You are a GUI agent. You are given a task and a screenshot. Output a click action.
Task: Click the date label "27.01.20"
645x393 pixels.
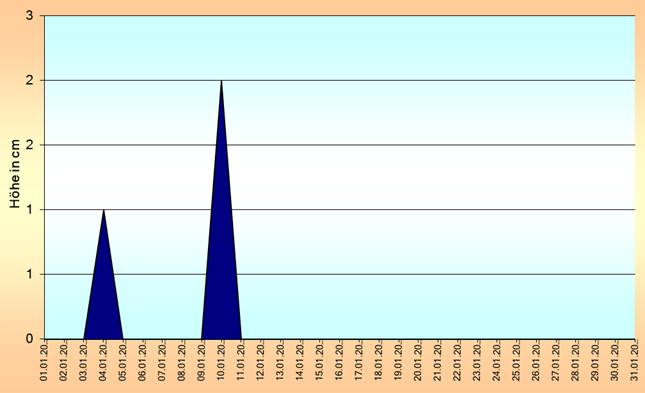[x=556, y=362]
